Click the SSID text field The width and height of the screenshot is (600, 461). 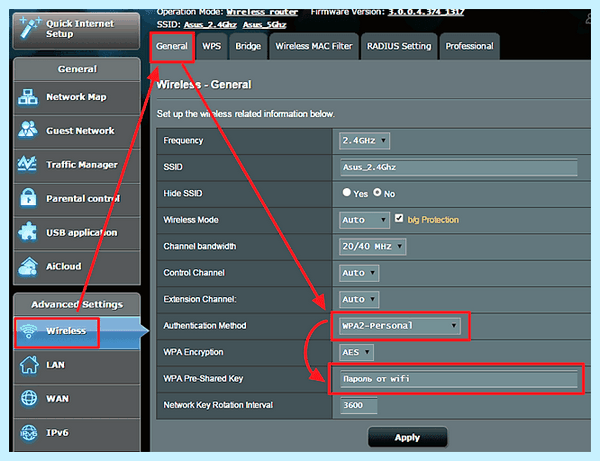459,168
